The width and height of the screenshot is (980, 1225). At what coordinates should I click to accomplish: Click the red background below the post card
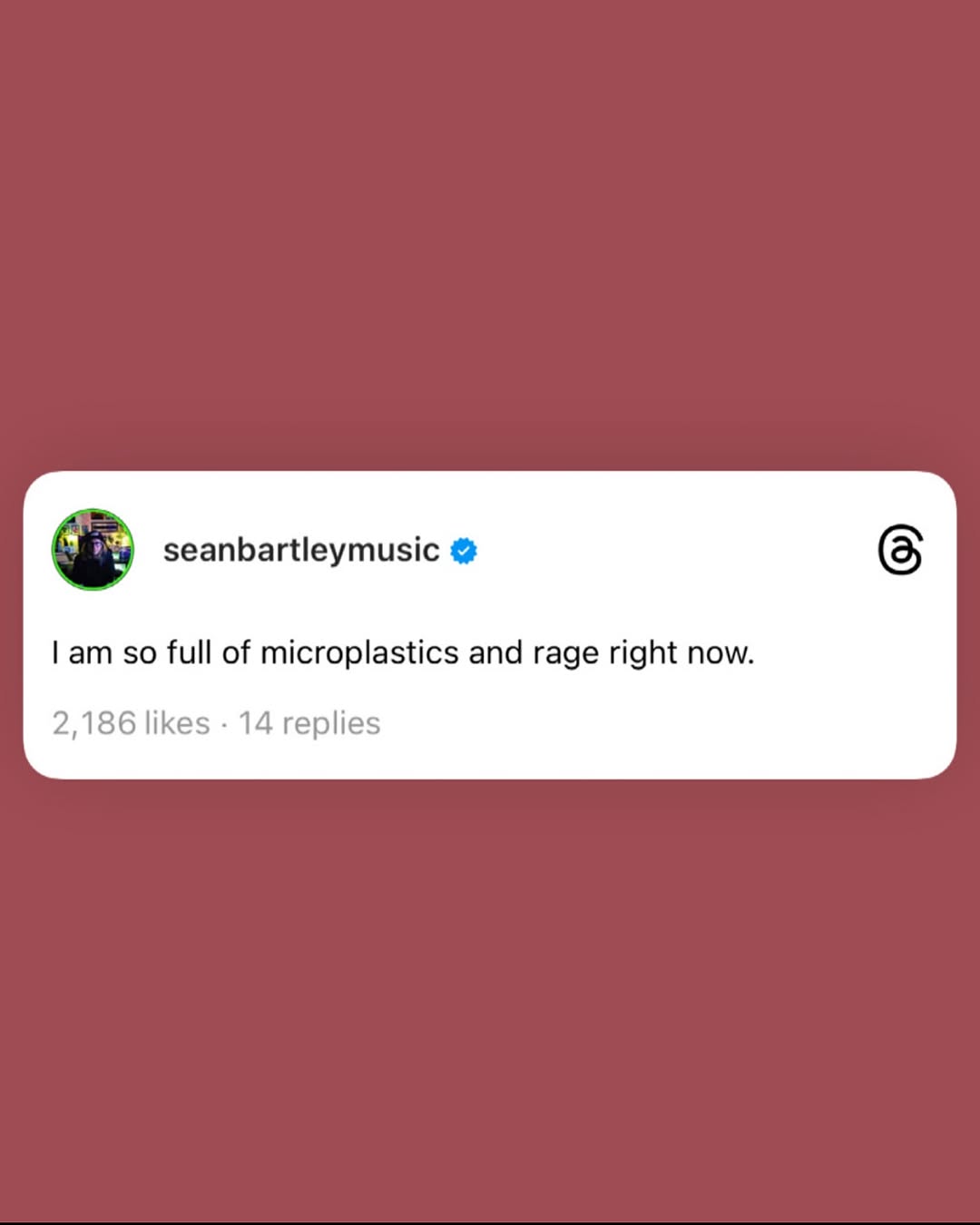click(x=490, y=998)
